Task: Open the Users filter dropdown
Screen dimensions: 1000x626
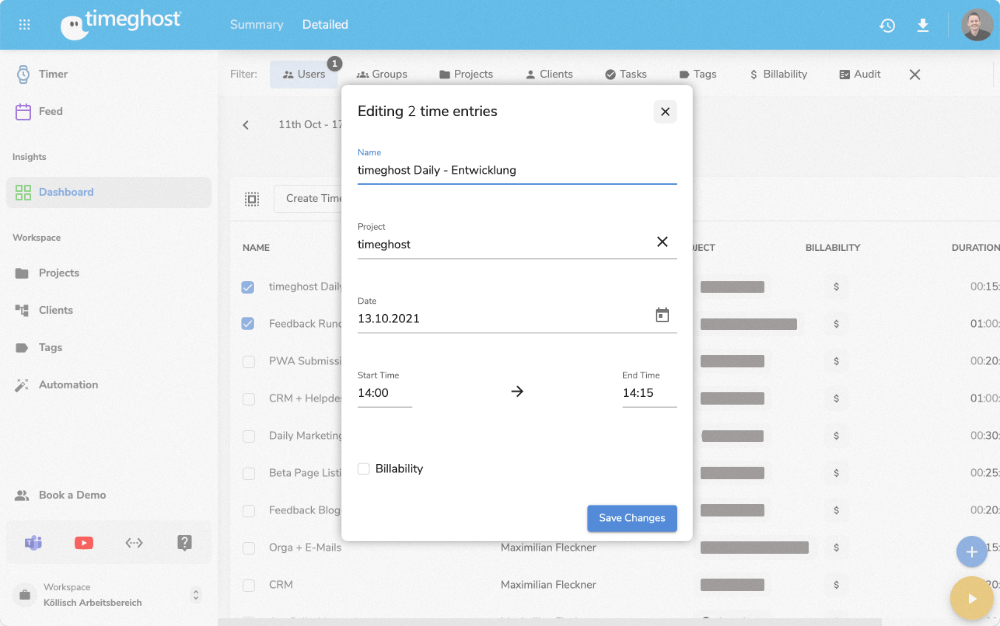Action: click(x=304, y=74)
